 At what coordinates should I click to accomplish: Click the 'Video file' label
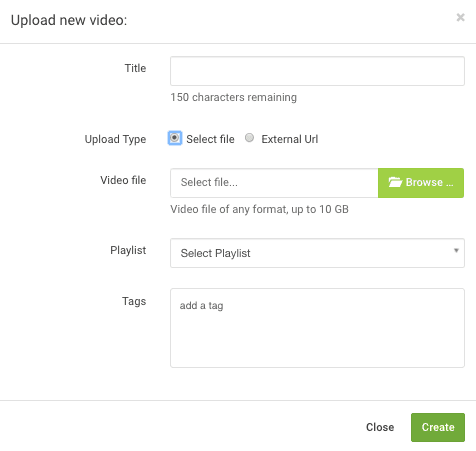pyautogui.click(x=123, y=180)
